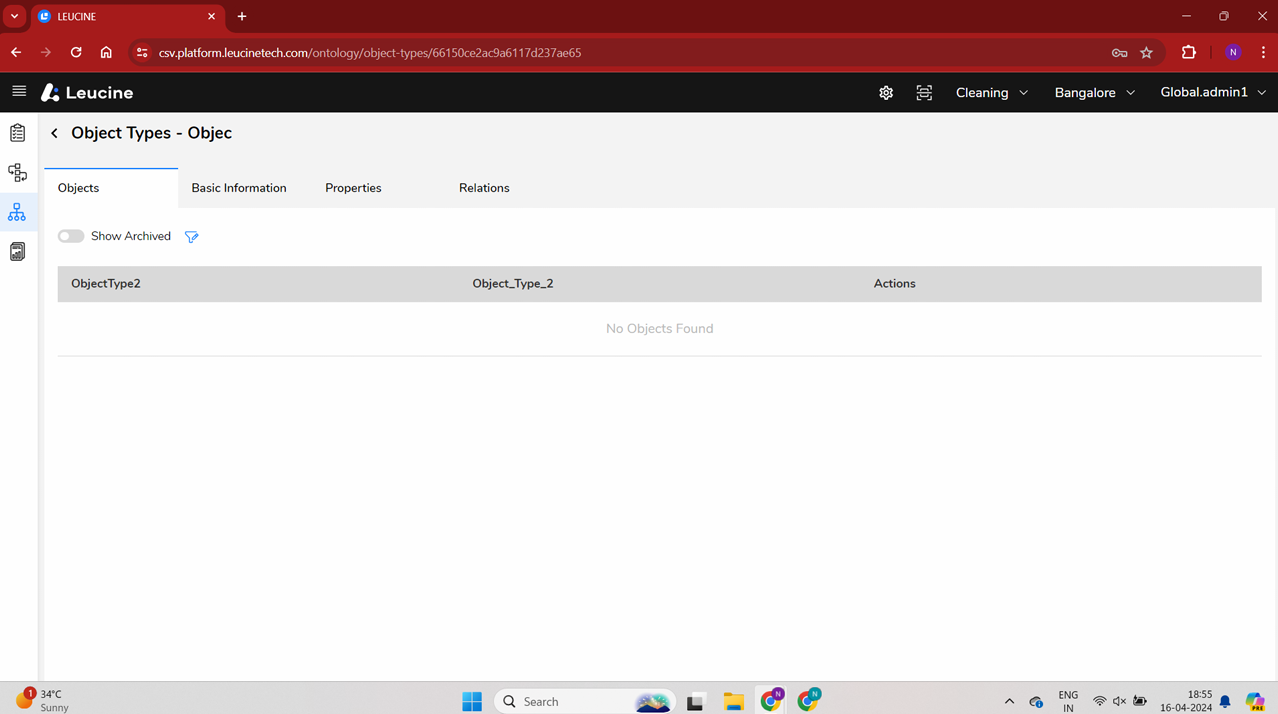This screenshot has height=714, width=1278.
Task: Select the ontology hierarchy icon in sidebar
Action: coord(17,212)
